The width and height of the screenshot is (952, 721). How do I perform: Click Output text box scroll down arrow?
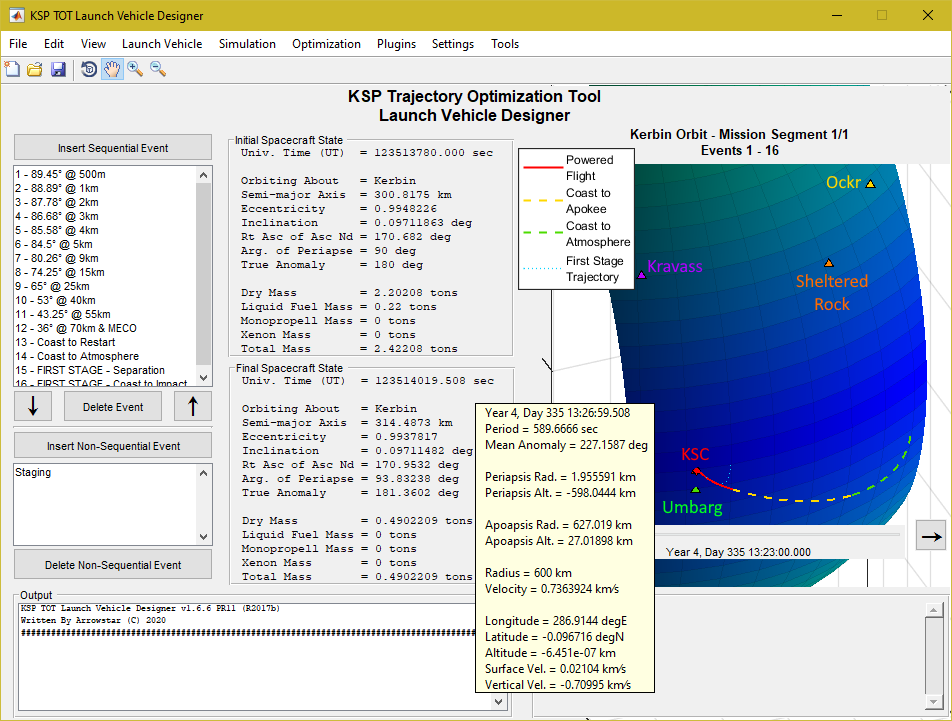498,702
